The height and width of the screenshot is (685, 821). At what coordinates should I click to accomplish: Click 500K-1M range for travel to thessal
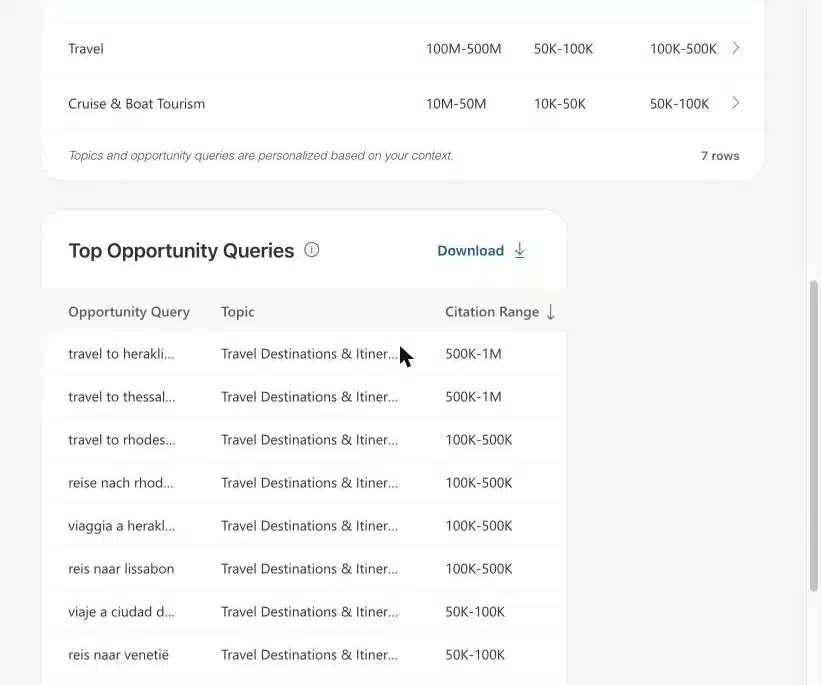tap(473, 397)
